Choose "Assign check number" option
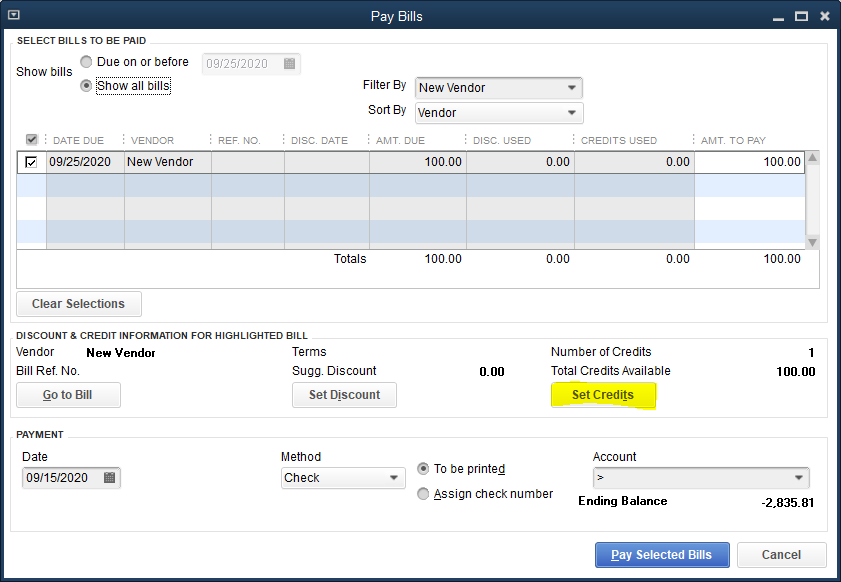 423,494
